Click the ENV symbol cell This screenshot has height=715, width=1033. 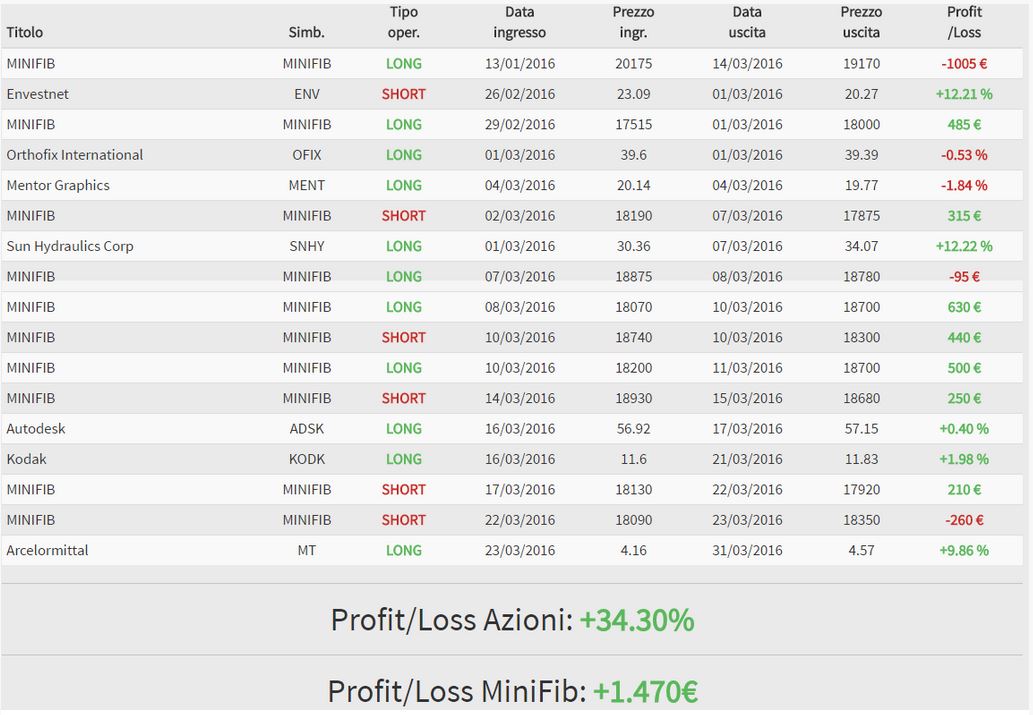[x=306, y=94]
